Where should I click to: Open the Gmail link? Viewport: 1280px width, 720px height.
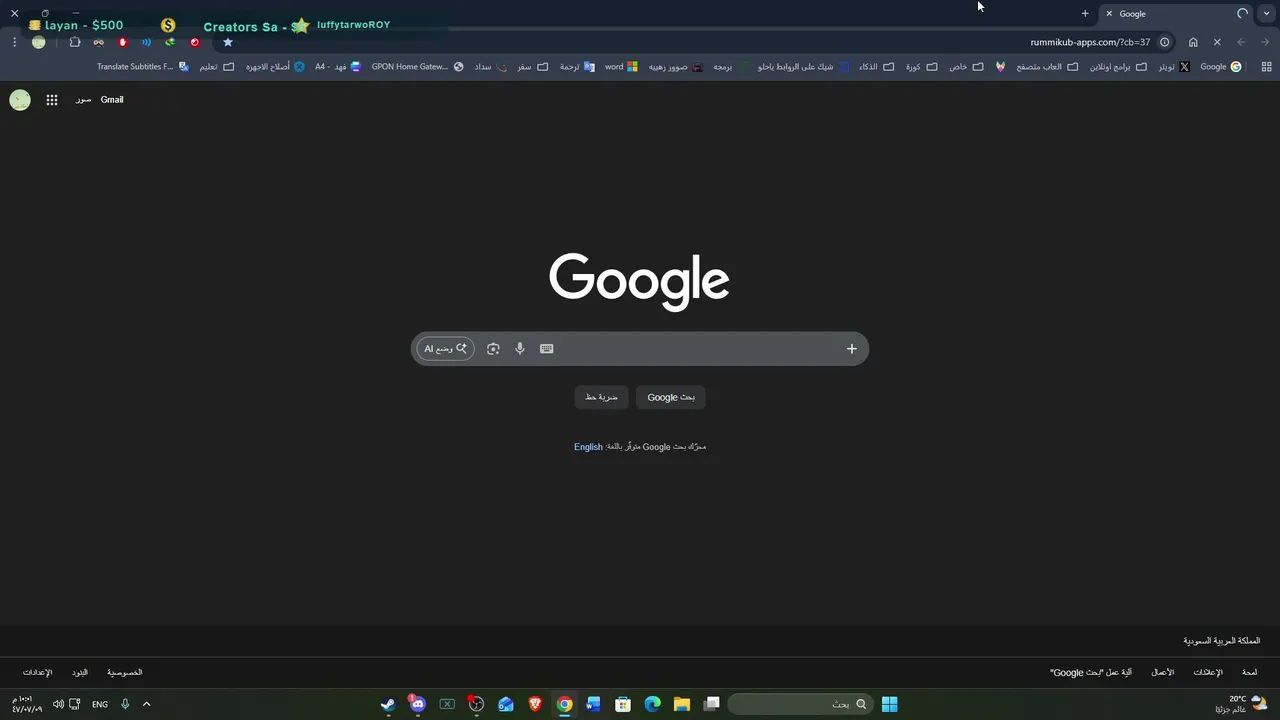(112, 100)
